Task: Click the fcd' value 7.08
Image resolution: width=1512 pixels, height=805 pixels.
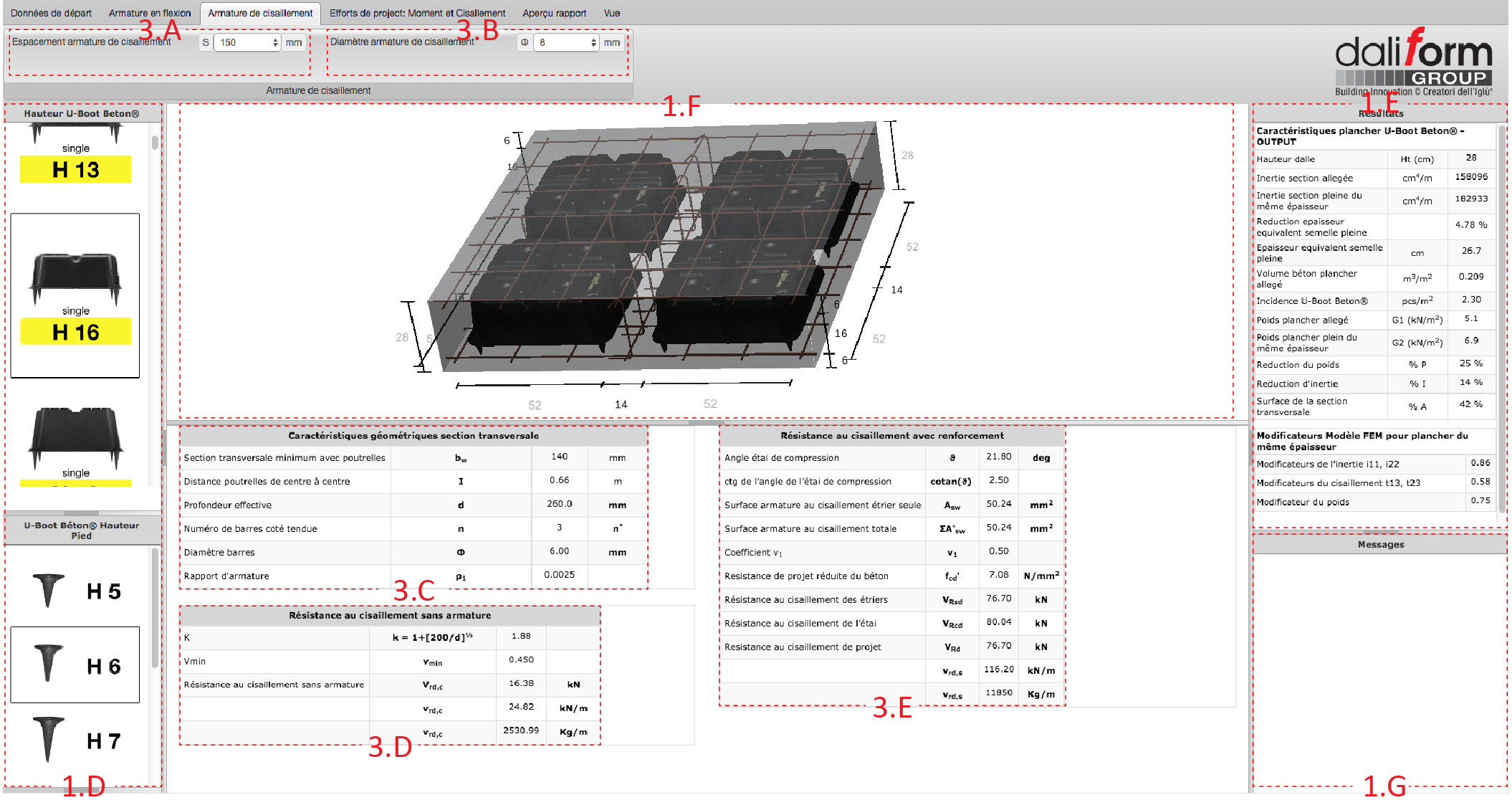Action: (x=998, y=575)
